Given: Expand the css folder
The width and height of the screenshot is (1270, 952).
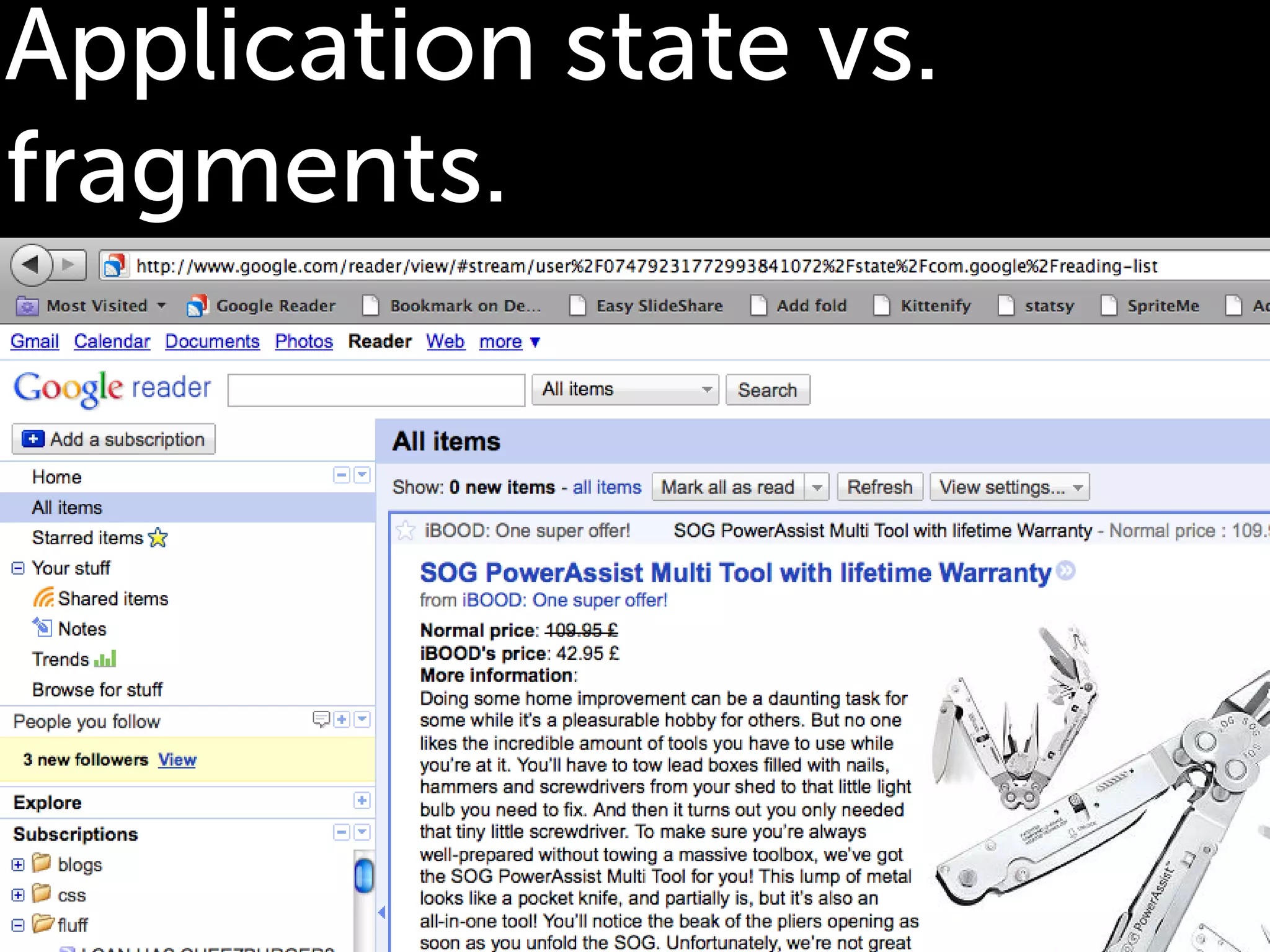Looking at the screenshot, I should pos(18,895).
